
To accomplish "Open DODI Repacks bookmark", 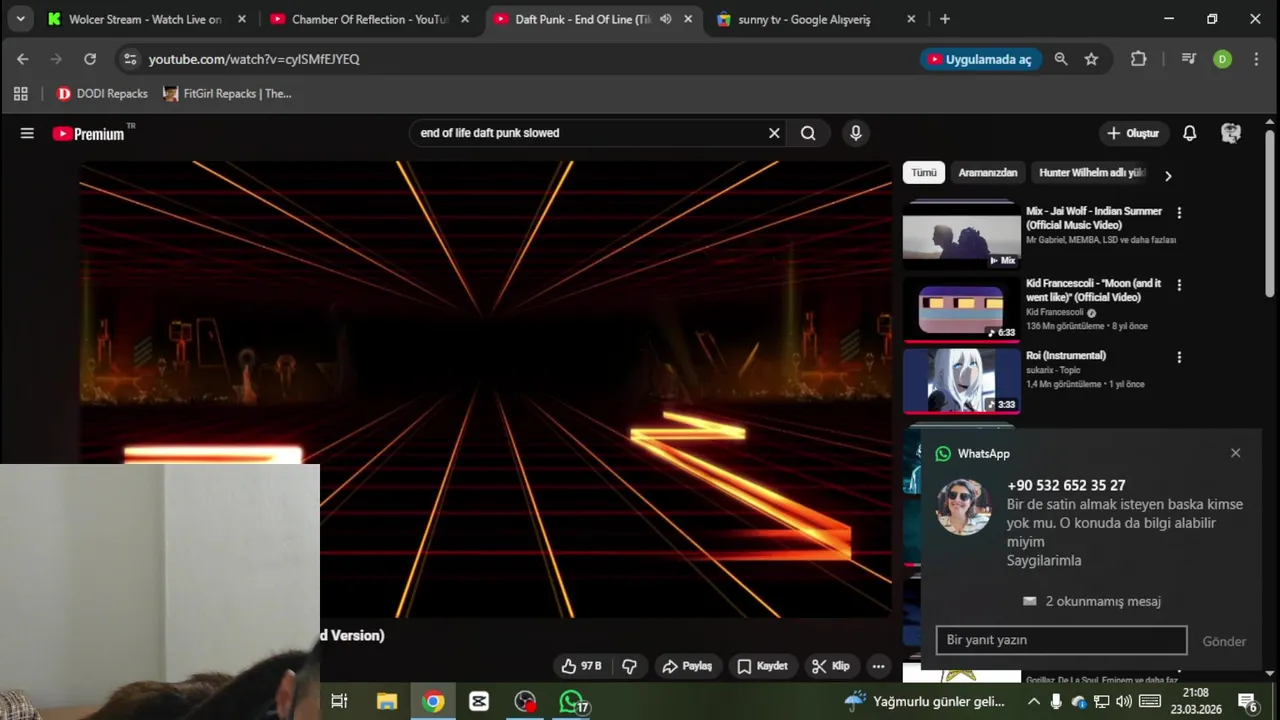I will (x=102, y=94).
